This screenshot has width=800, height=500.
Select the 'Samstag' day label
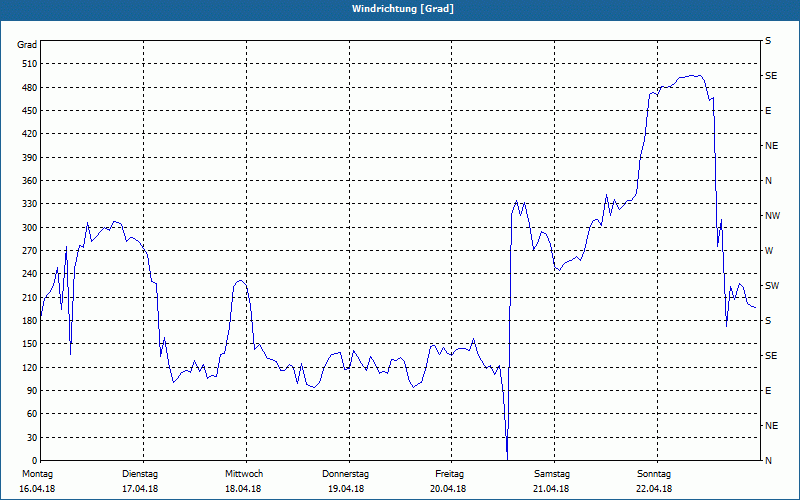click(x=552, y=474)
